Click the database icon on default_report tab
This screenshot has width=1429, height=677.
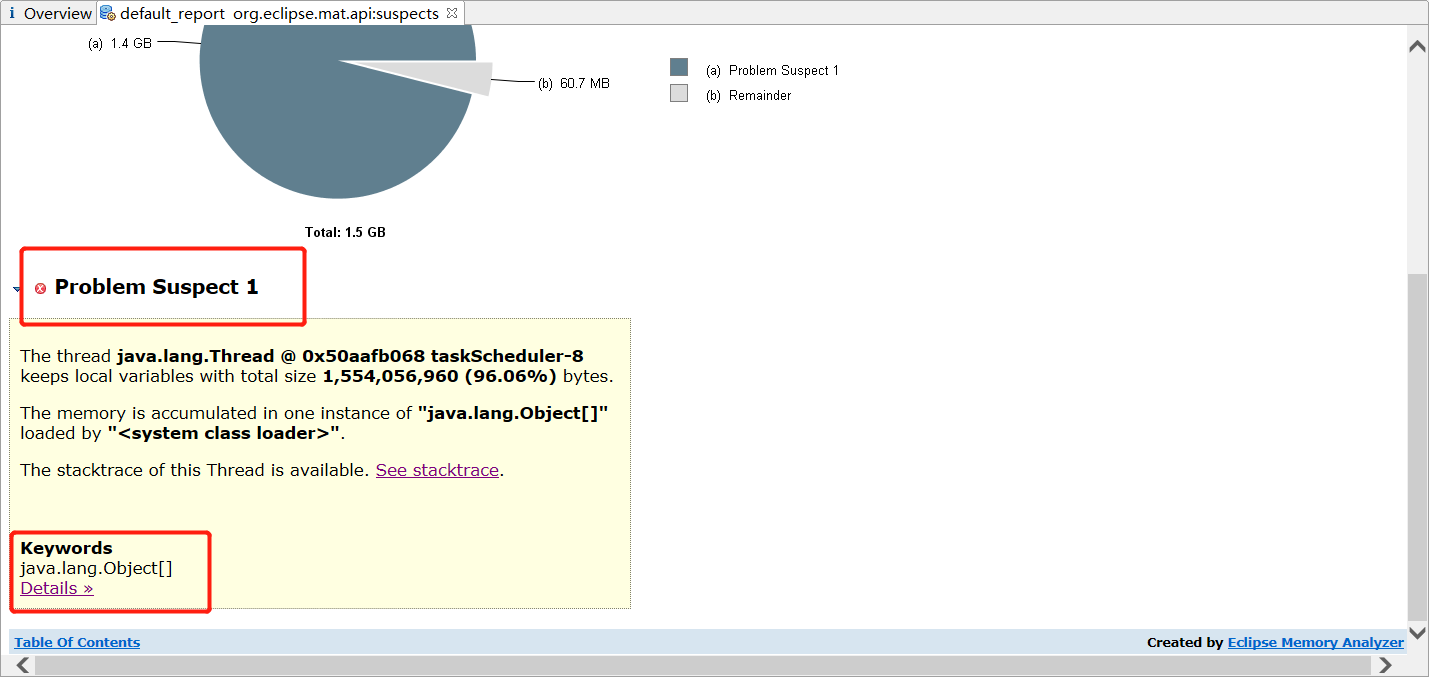coord(107,14)
